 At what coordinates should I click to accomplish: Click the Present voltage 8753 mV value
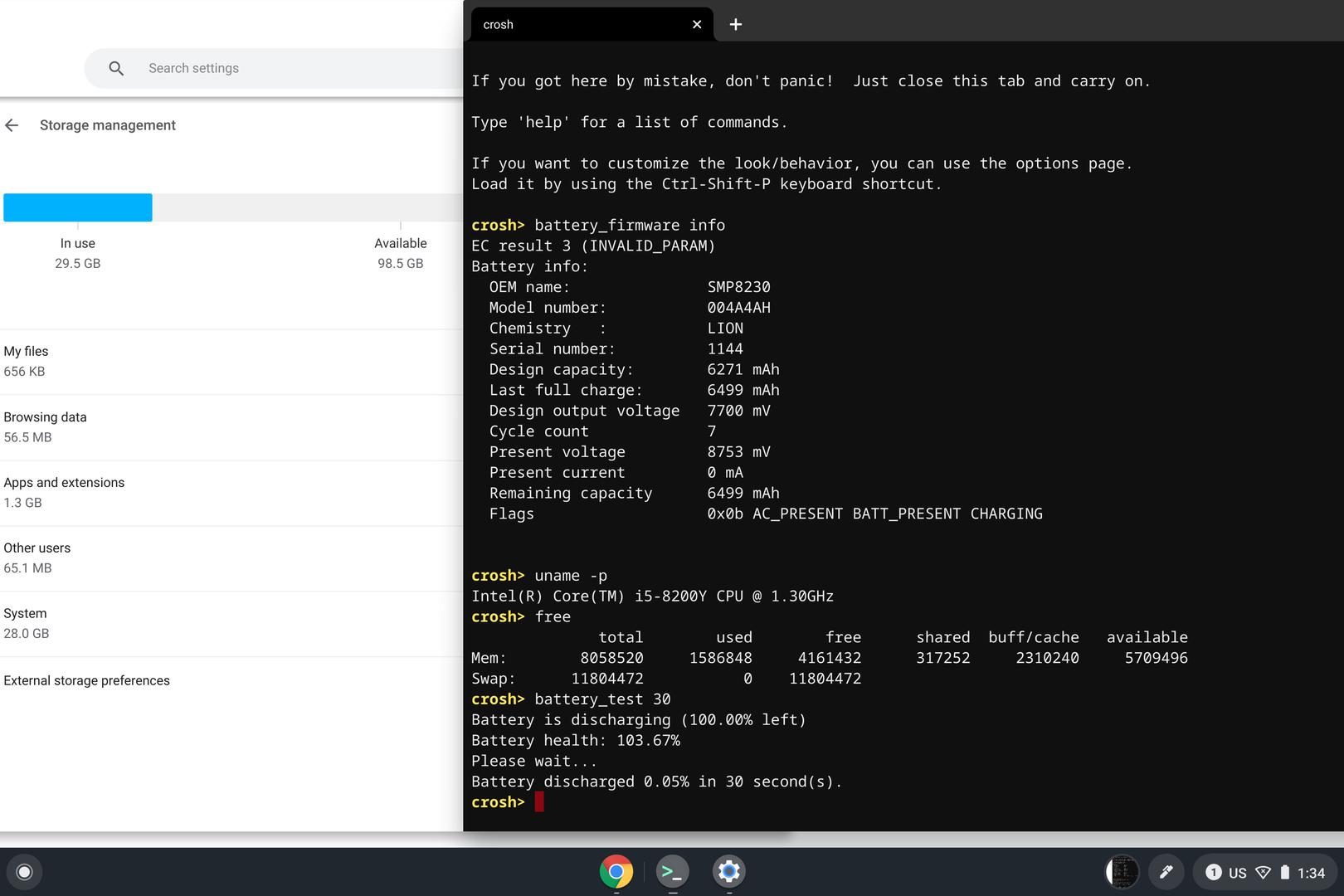click(738, 452)
